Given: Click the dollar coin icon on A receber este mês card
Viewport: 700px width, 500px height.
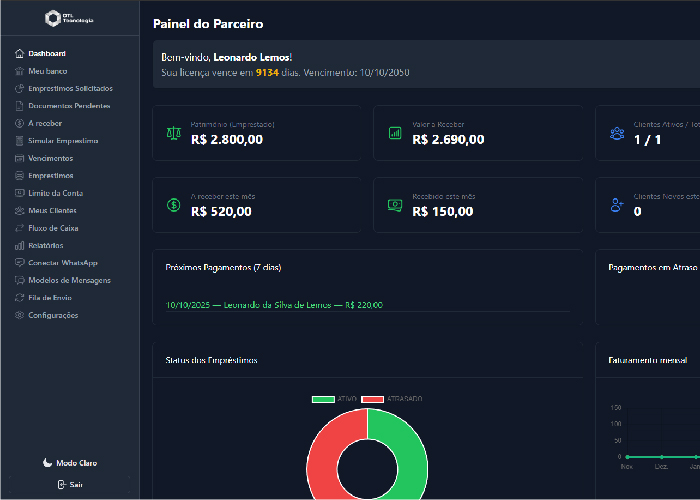Looking at the screenshot, I should tap(173, 205).
